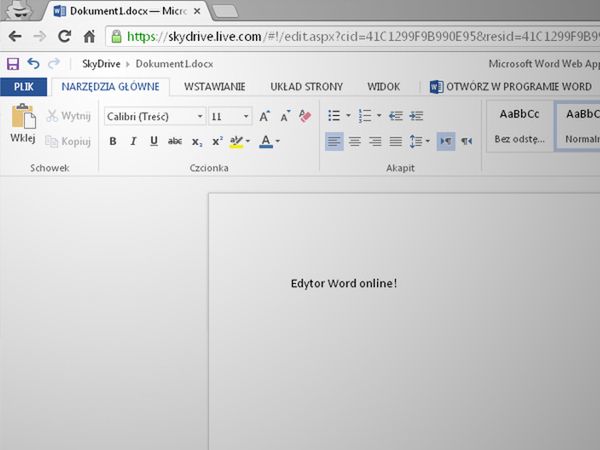
Task: Reload the page in the browser
Action: pos(64,36)
